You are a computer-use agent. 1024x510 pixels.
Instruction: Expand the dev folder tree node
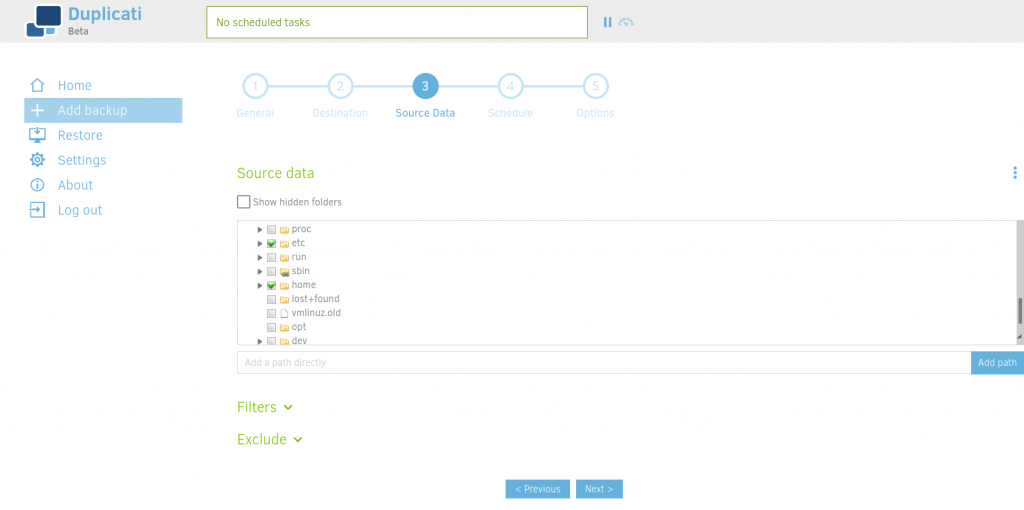(260, 341)
